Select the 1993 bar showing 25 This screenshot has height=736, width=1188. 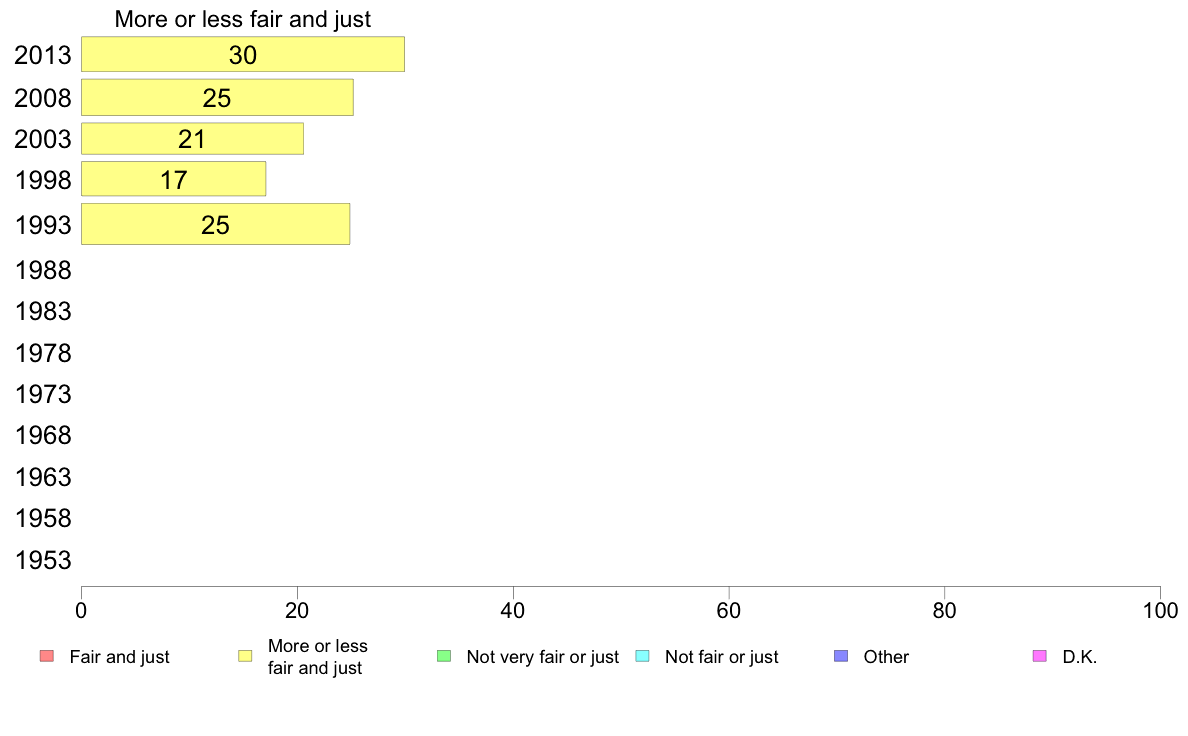pos(215,224)
